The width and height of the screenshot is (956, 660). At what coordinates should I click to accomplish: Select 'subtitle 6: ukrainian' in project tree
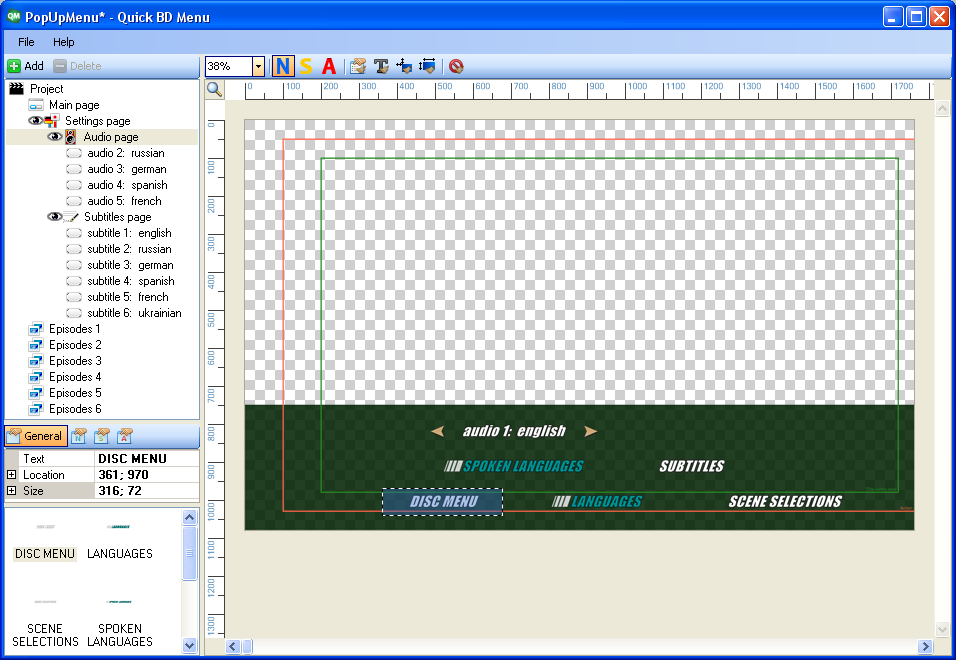[x=134, y=313]
